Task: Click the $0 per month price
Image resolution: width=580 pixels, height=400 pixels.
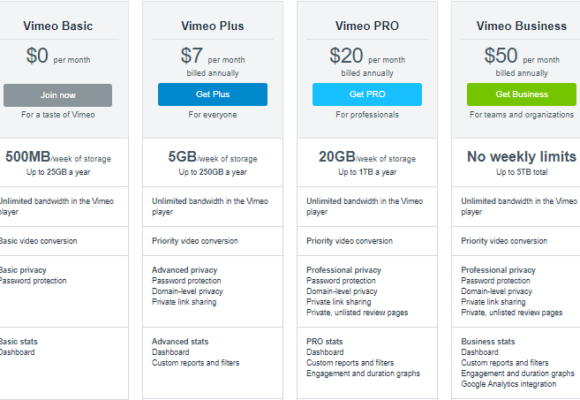Action: (x=58, y=56)
